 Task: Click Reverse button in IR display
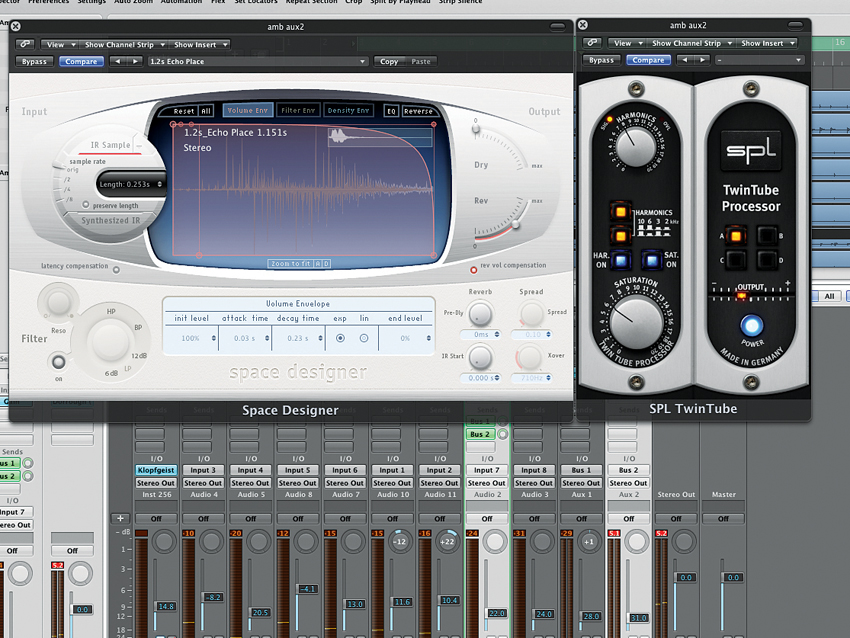click(418, 111)
